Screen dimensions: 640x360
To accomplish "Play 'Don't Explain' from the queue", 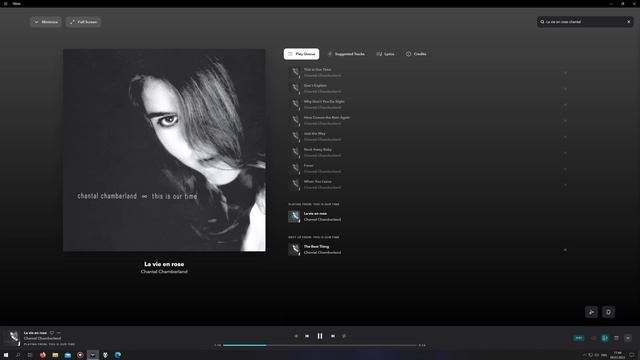I will 428,89.
